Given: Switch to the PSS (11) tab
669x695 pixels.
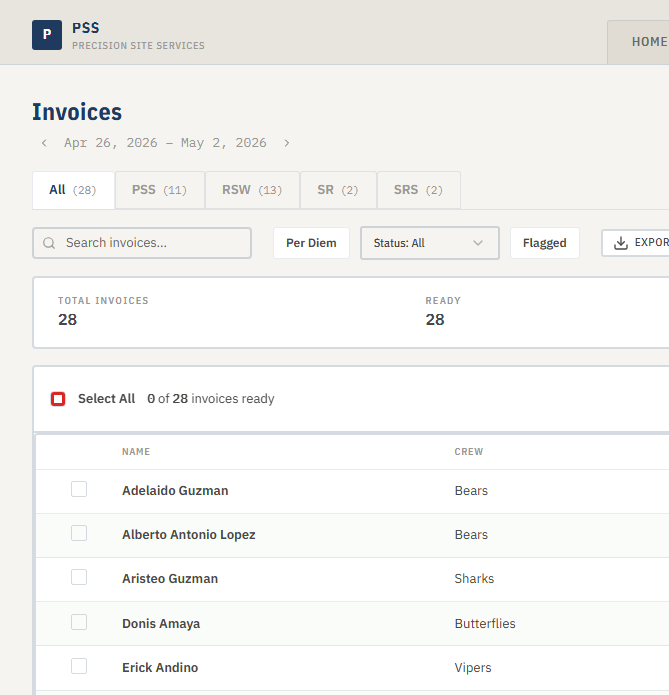Looking at the screenshot, I should click(x=160, y=190).
